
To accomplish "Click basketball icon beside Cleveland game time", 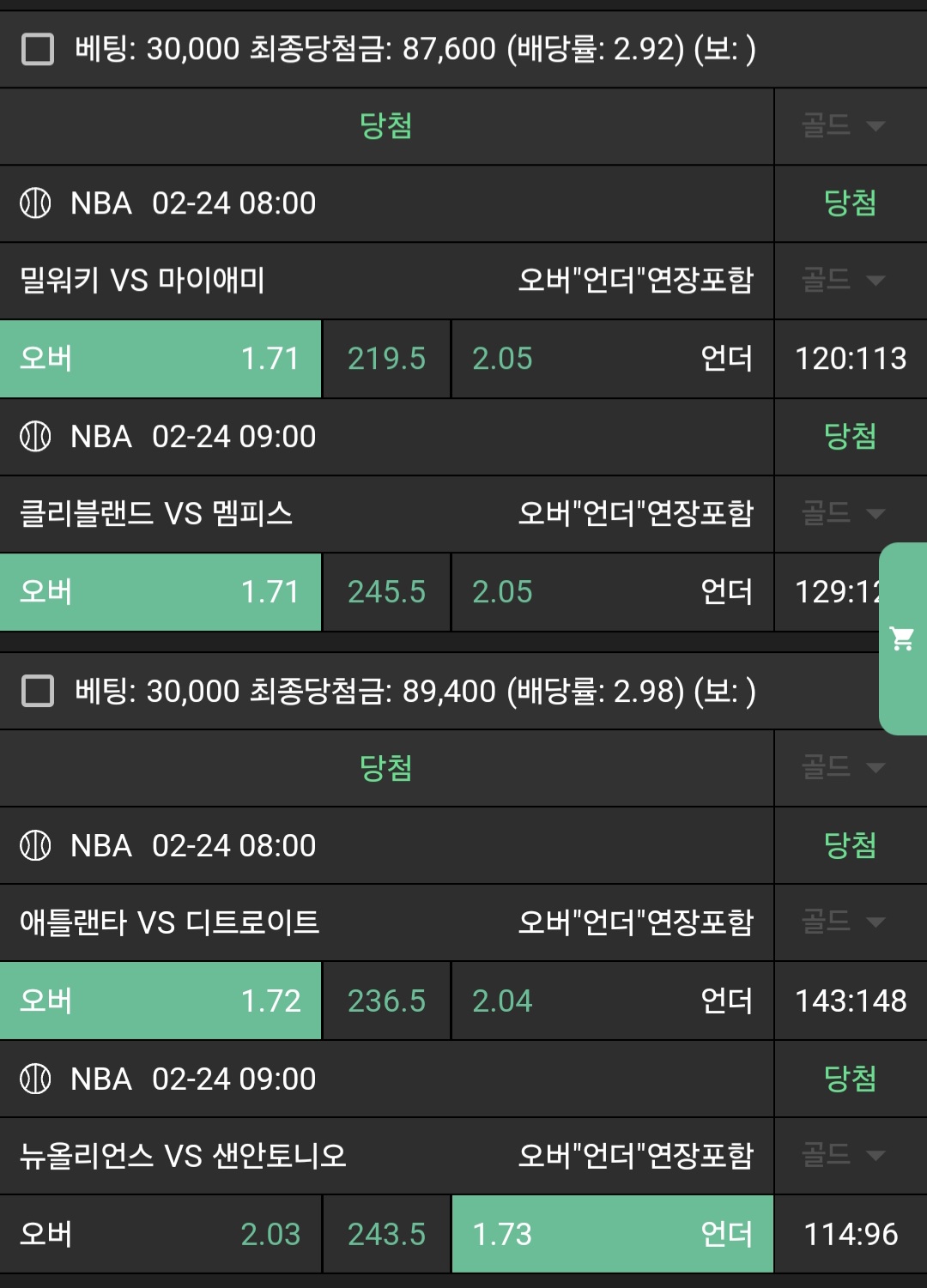I will 35,437.
